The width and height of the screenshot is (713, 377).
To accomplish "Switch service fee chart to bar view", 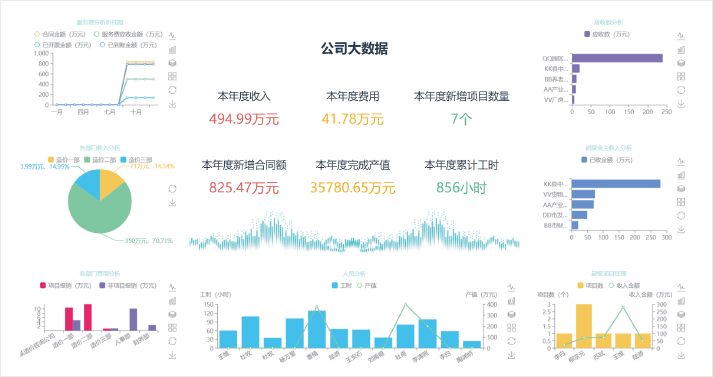I will (x=172, y=49).
